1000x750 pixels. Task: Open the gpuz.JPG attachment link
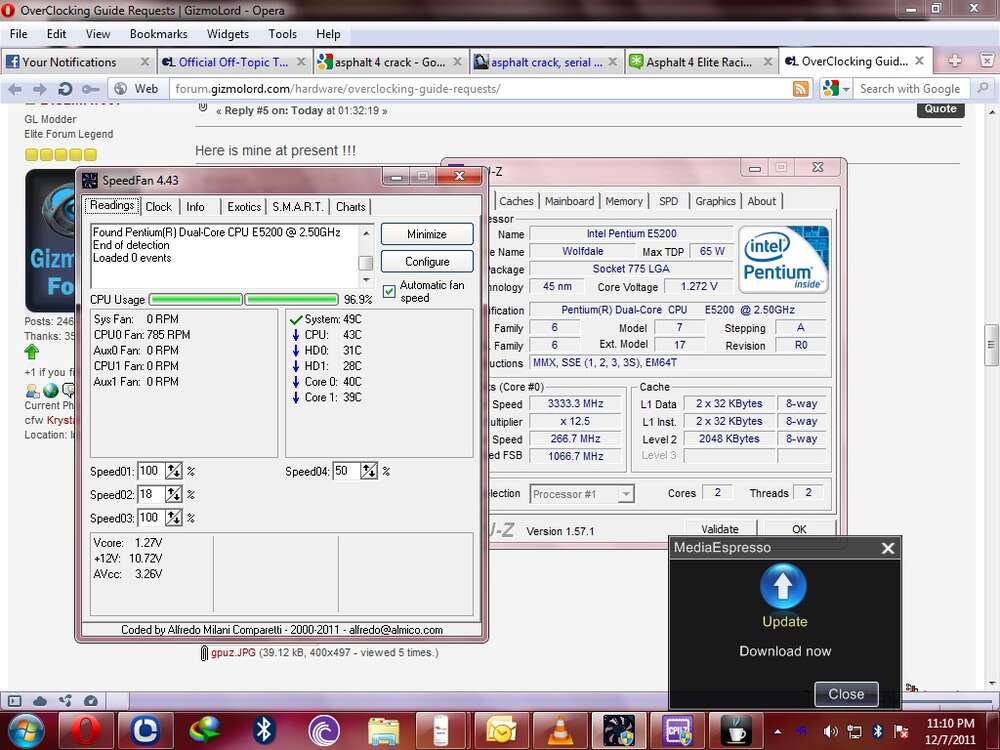point(233,652)
